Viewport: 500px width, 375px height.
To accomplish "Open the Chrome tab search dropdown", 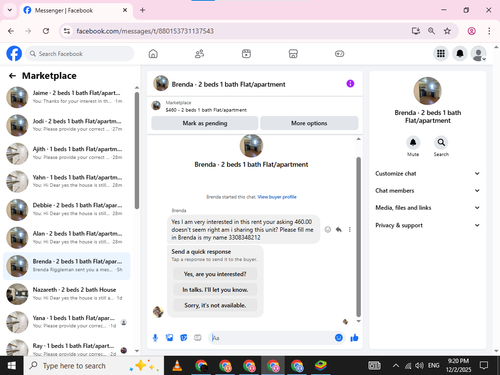I will 10,10.
